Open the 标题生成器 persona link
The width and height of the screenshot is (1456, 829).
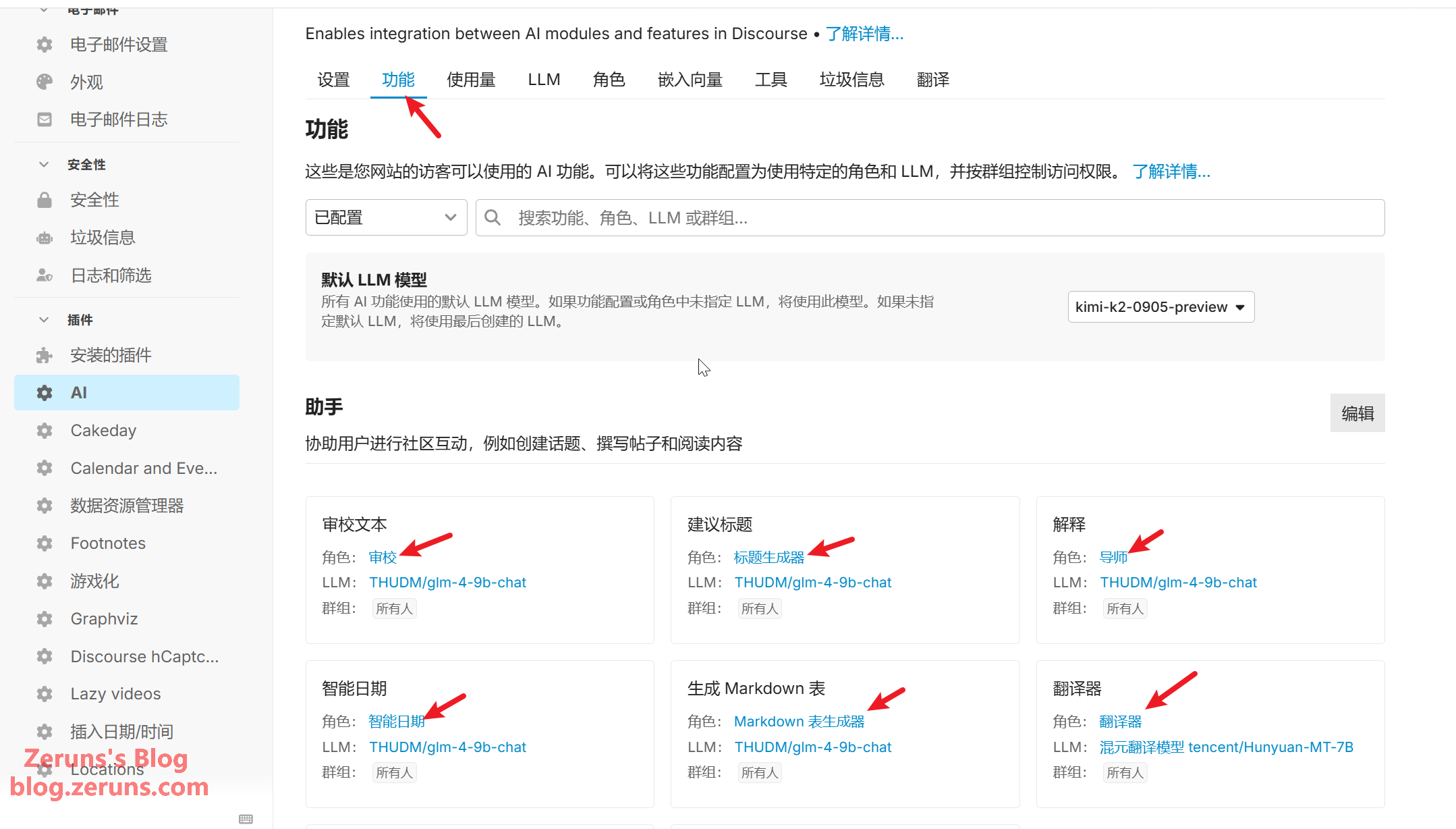pos(768,558)
